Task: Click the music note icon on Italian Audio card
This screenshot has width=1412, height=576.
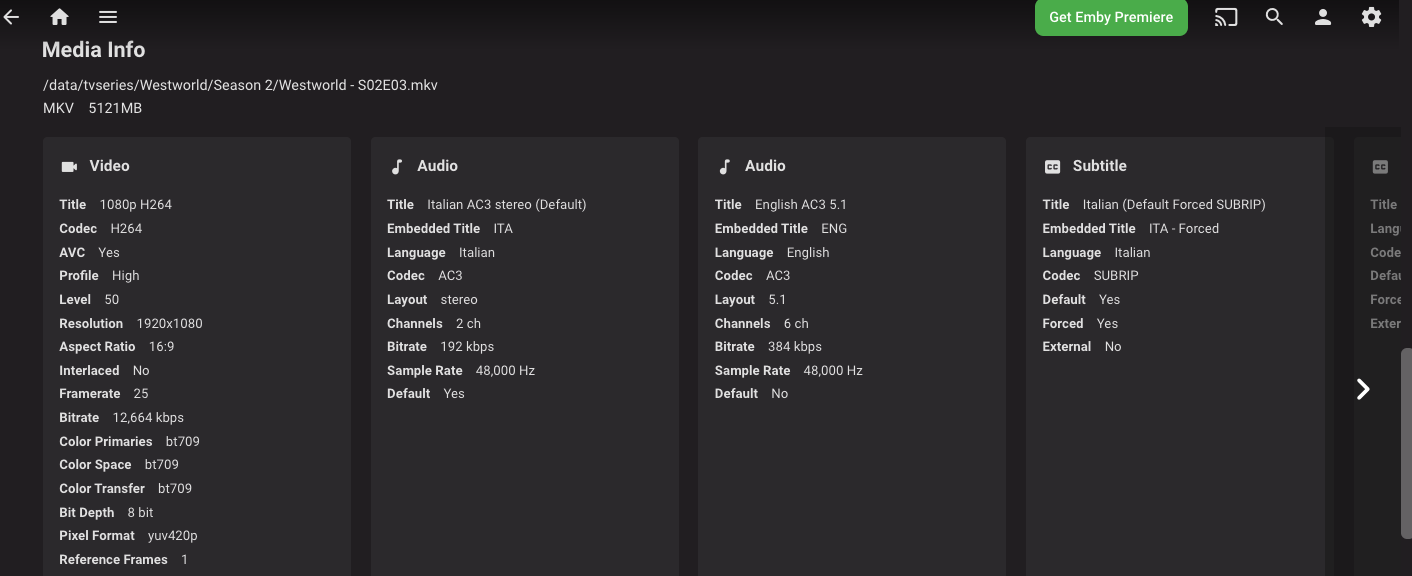Action: click(397, 167)
